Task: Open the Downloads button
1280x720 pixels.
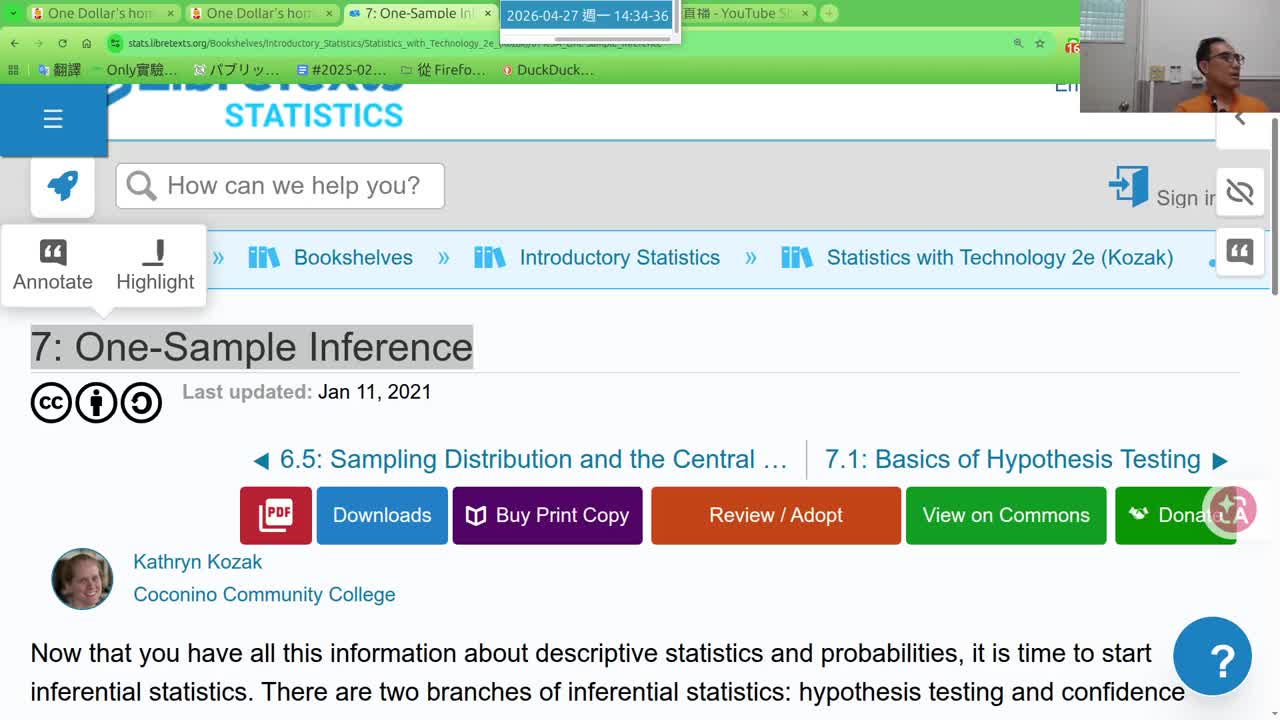Action: click(x=382, y=515)
